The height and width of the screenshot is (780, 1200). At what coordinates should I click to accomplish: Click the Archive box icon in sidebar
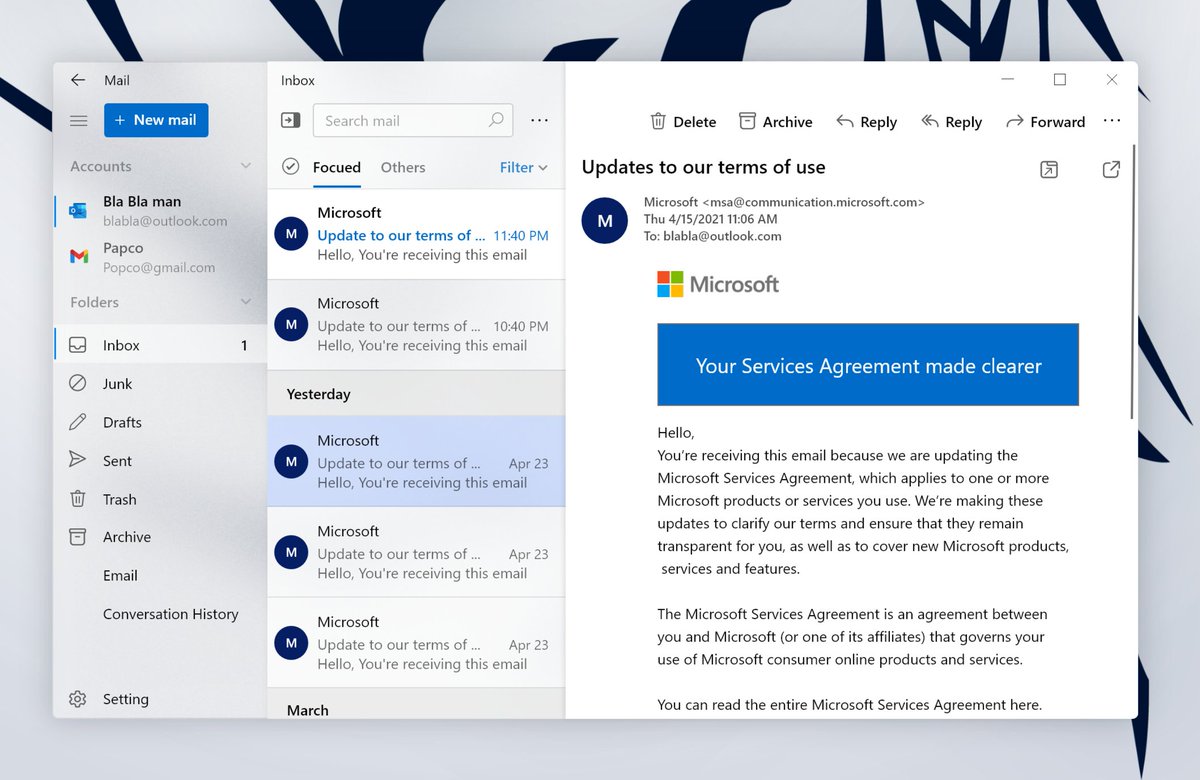click(x=78, y=537)
